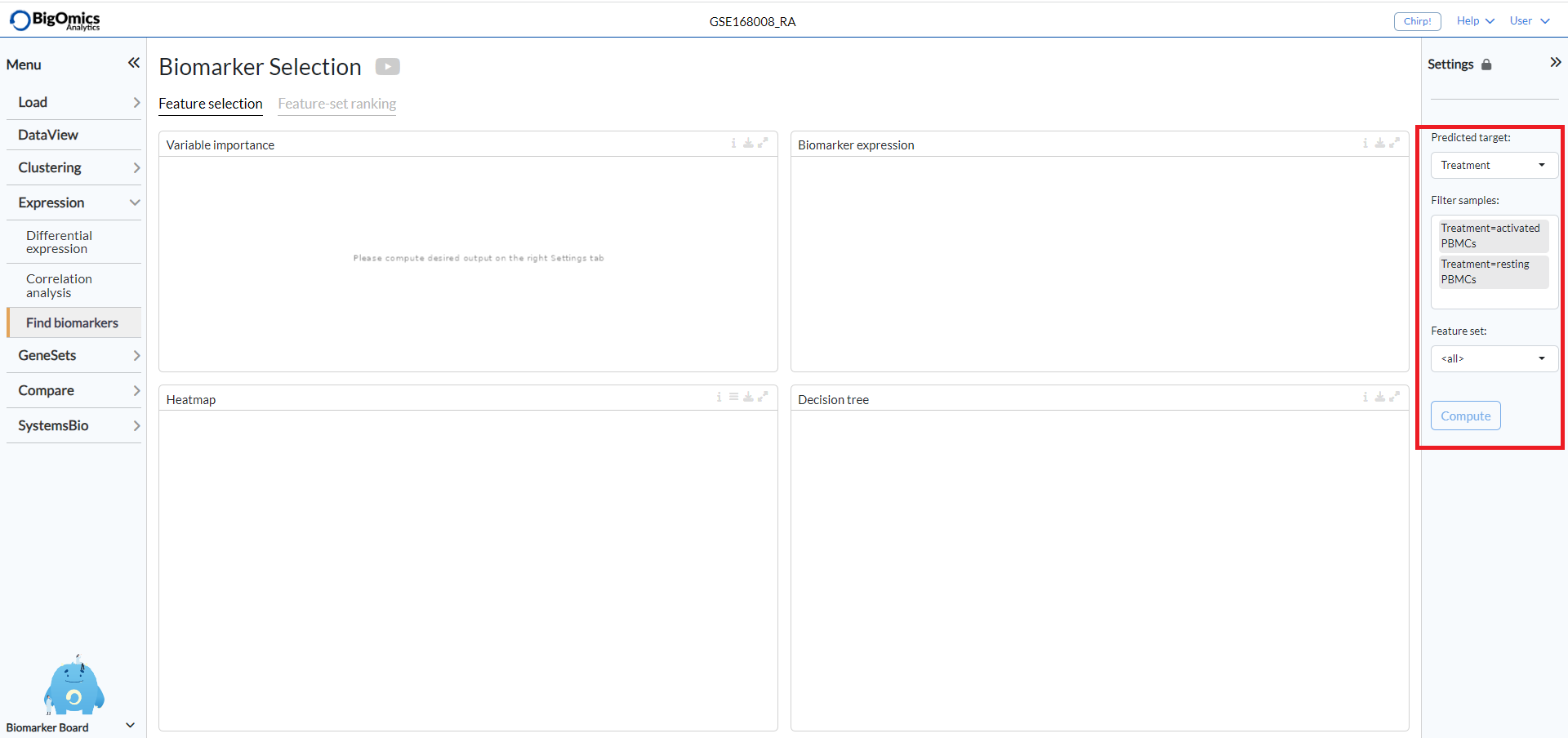
Task: Select filter Treatment=resting PBMCs
Action: [1492, 272]
